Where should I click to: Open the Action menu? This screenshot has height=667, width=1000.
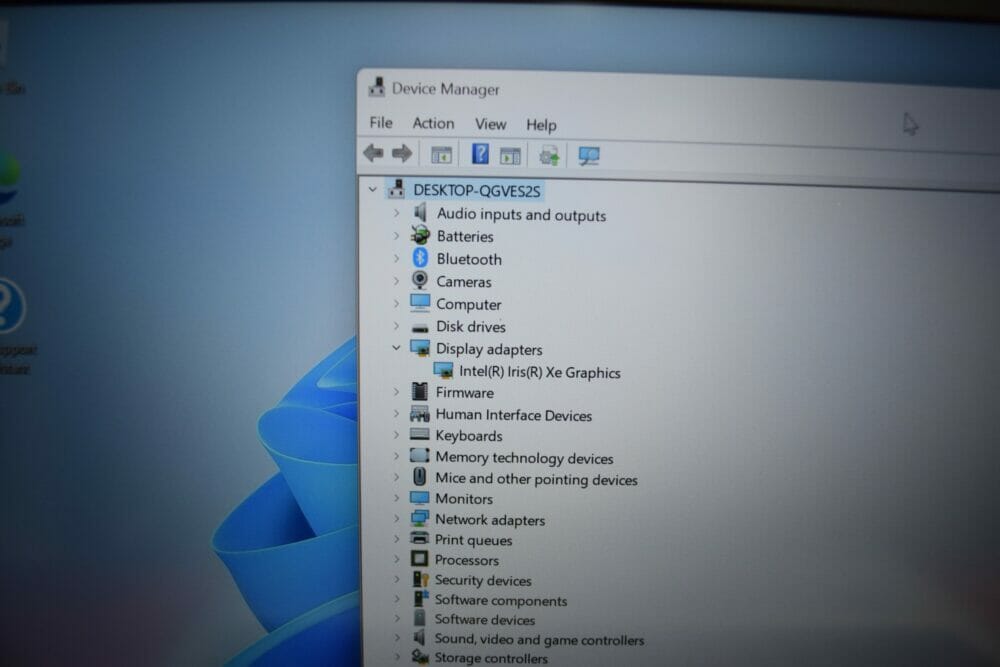coord(433,123)
